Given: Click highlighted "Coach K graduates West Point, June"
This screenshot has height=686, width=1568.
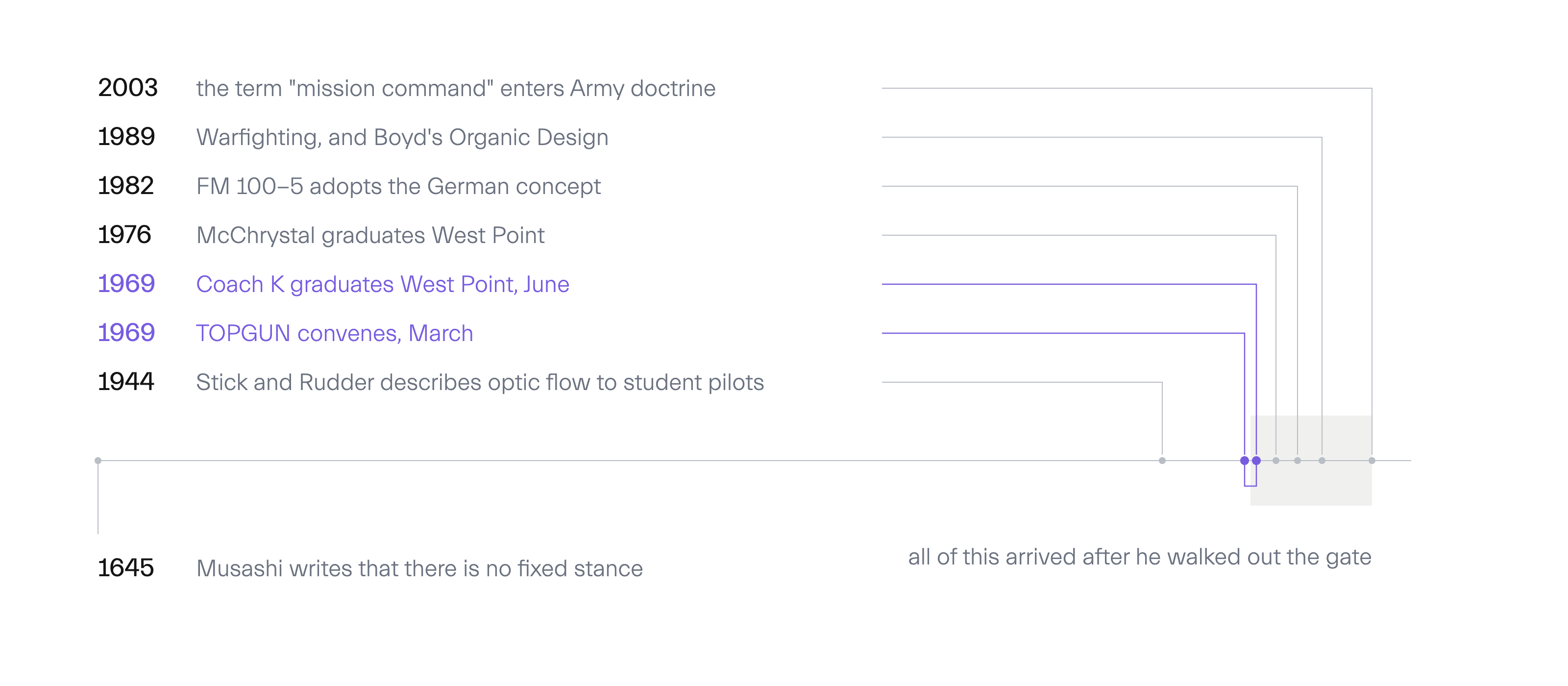Looking at the screenshot, I should tap(382, 284).
